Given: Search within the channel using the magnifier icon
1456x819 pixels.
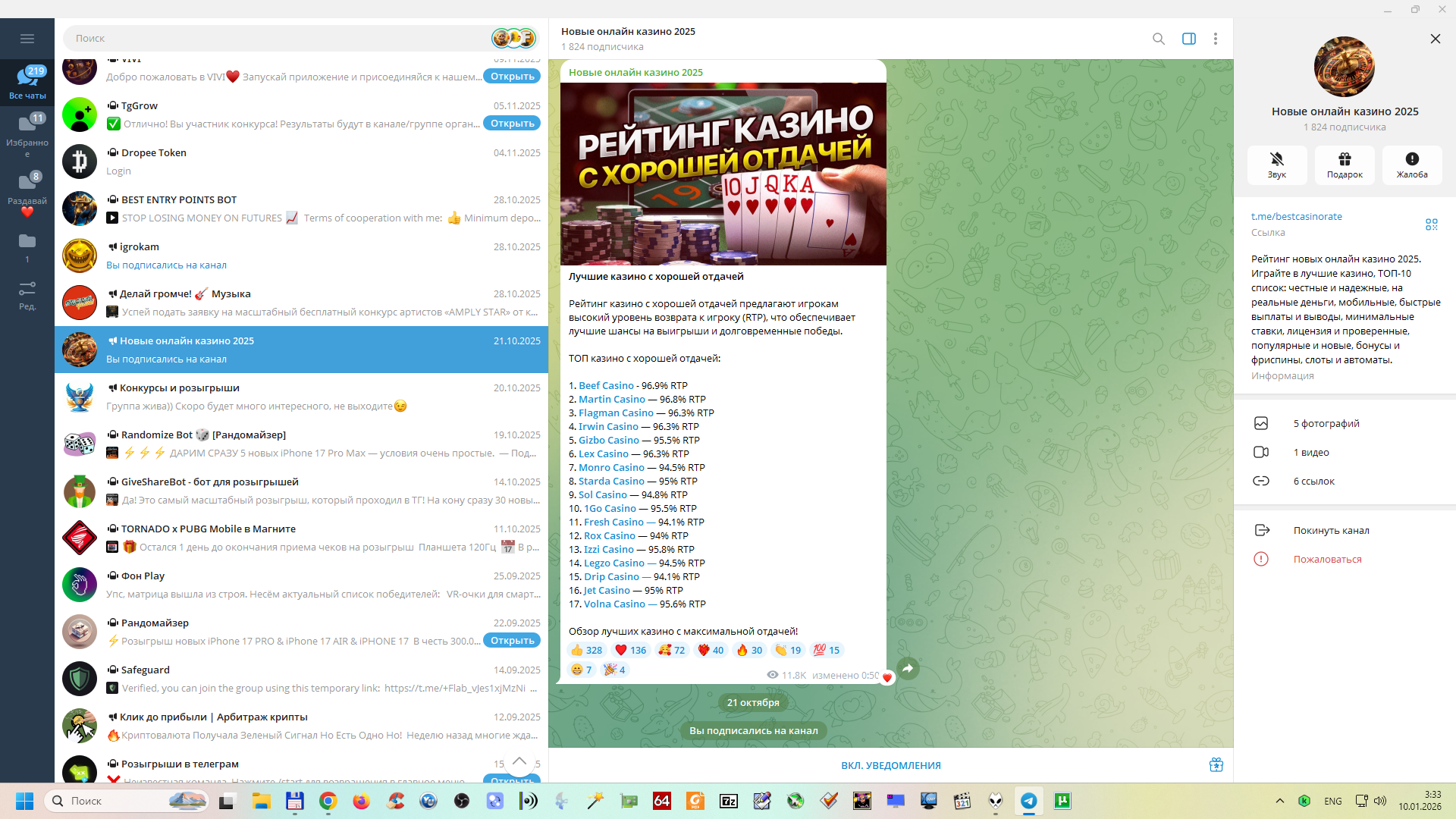Looking at the screenshot, I should (x=1158, y=39).
